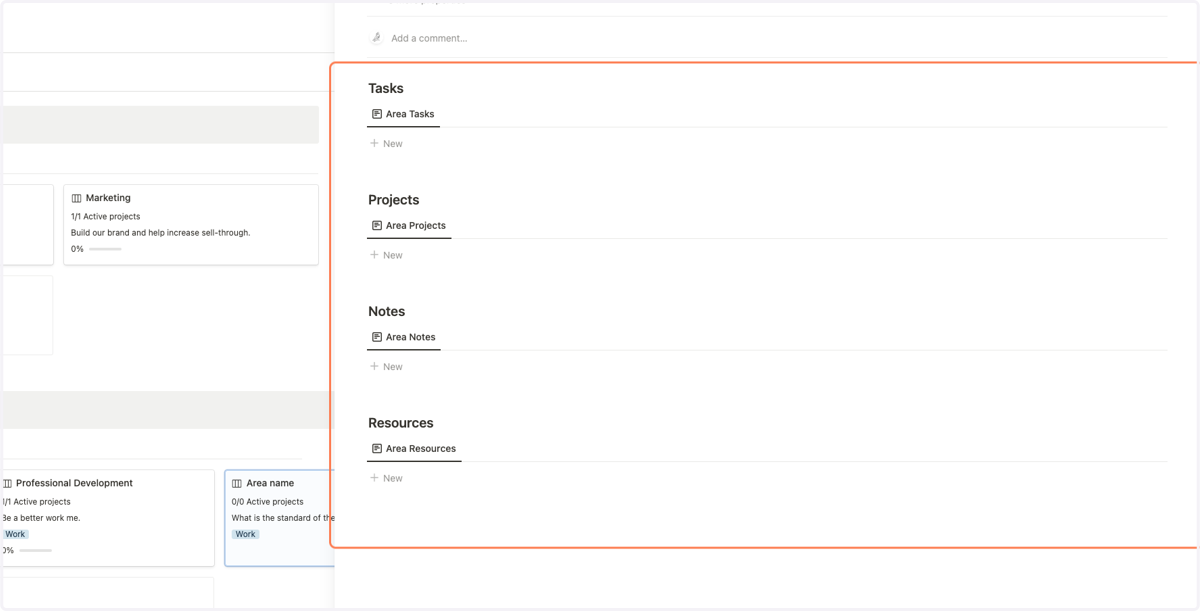This screenshot has width=1200, height=611.
Task: Click the Area Projects tab icon
Action: point(377,226)
